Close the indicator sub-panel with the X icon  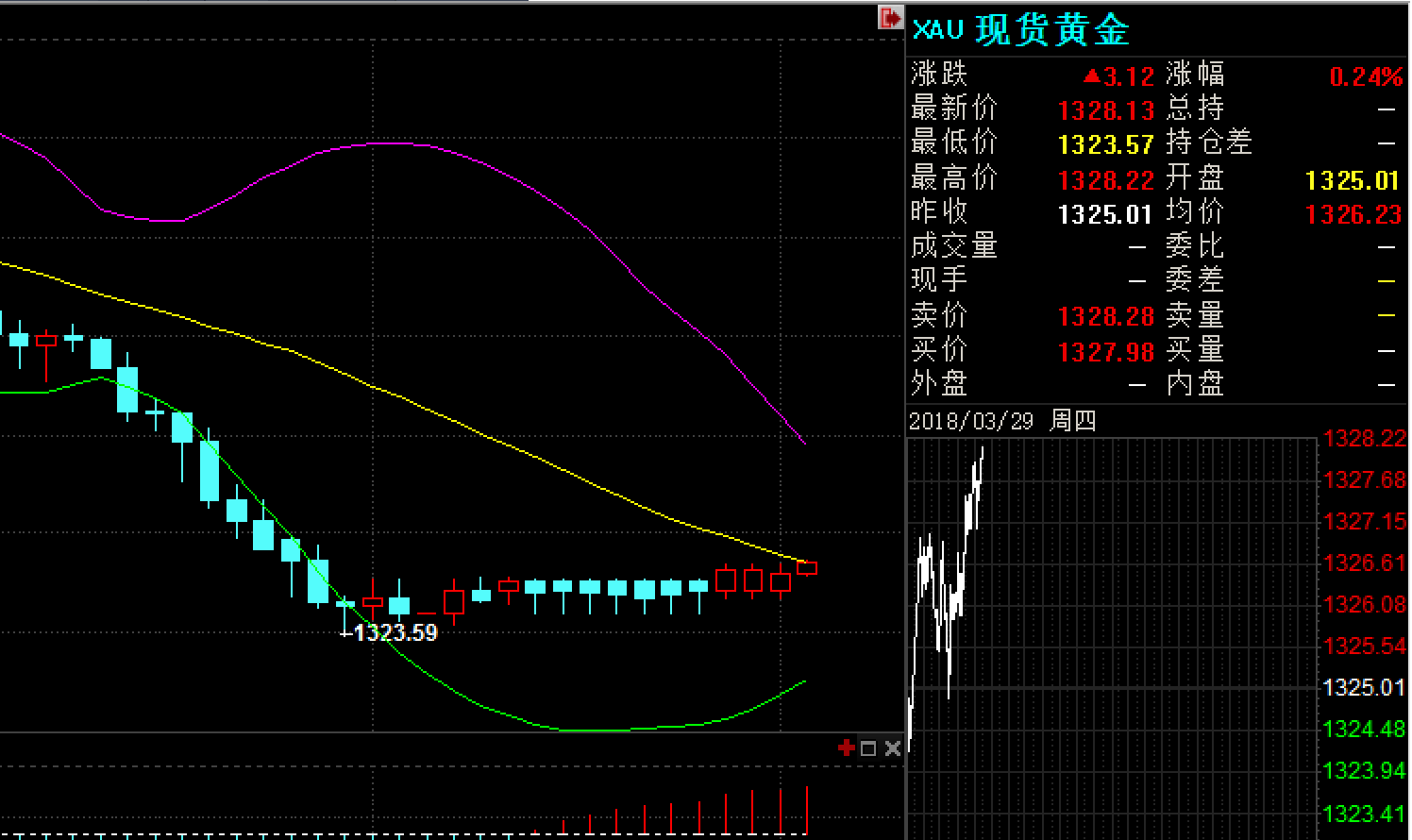[893, 748]
